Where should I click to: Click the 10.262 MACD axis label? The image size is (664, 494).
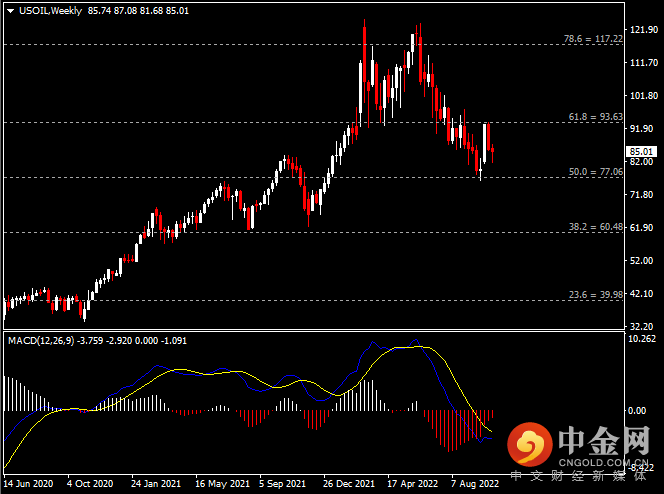(x=641, y=339)
